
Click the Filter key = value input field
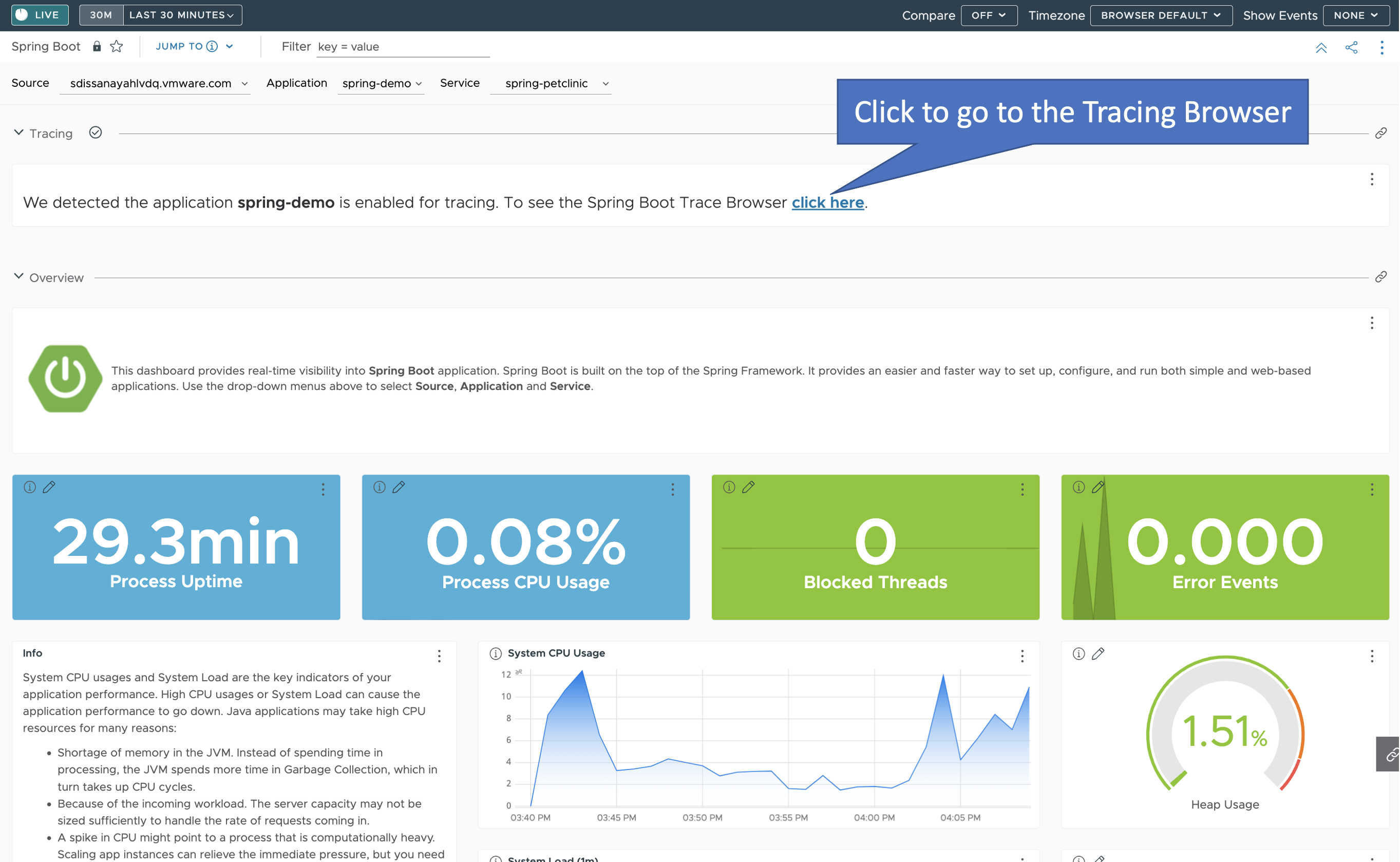tap(400, 46)
